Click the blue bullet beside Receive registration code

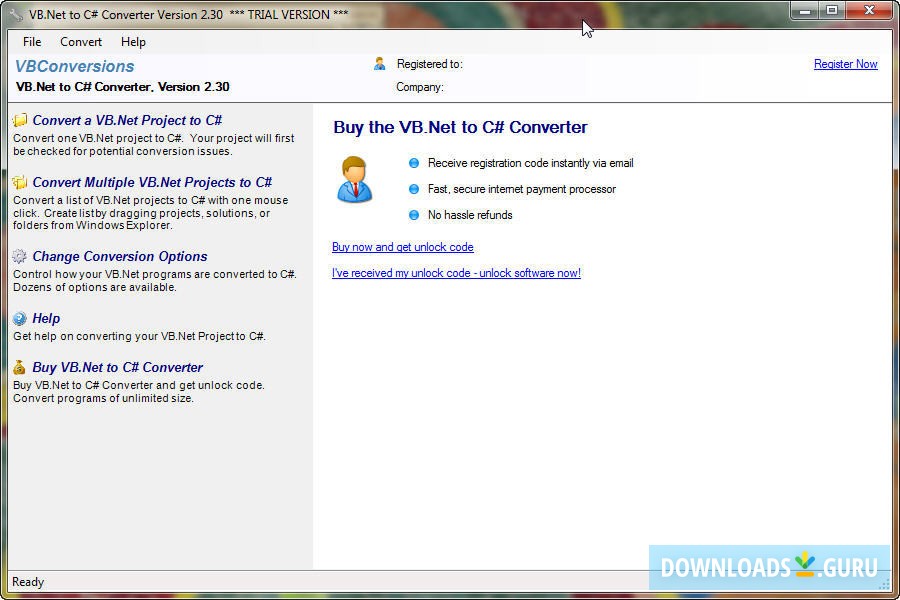pyautogui.click(x=414, y=163)
